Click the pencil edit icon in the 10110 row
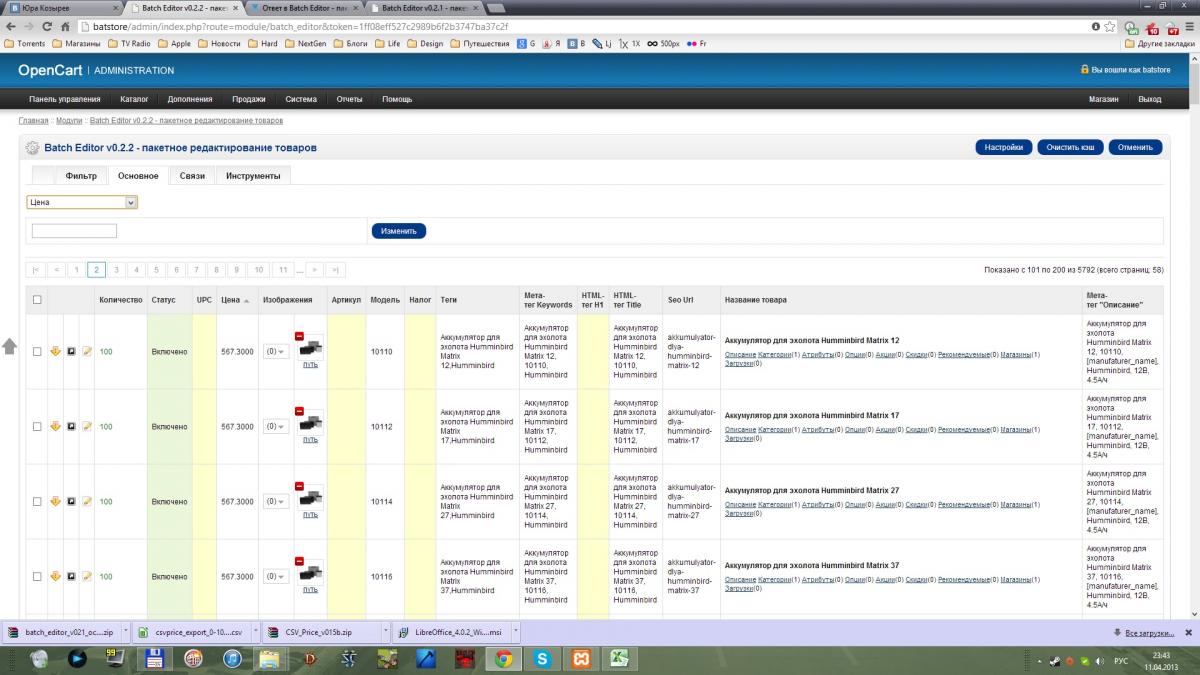The height and width of the screenshot is (675, 1200). click(x=87, y=352)
